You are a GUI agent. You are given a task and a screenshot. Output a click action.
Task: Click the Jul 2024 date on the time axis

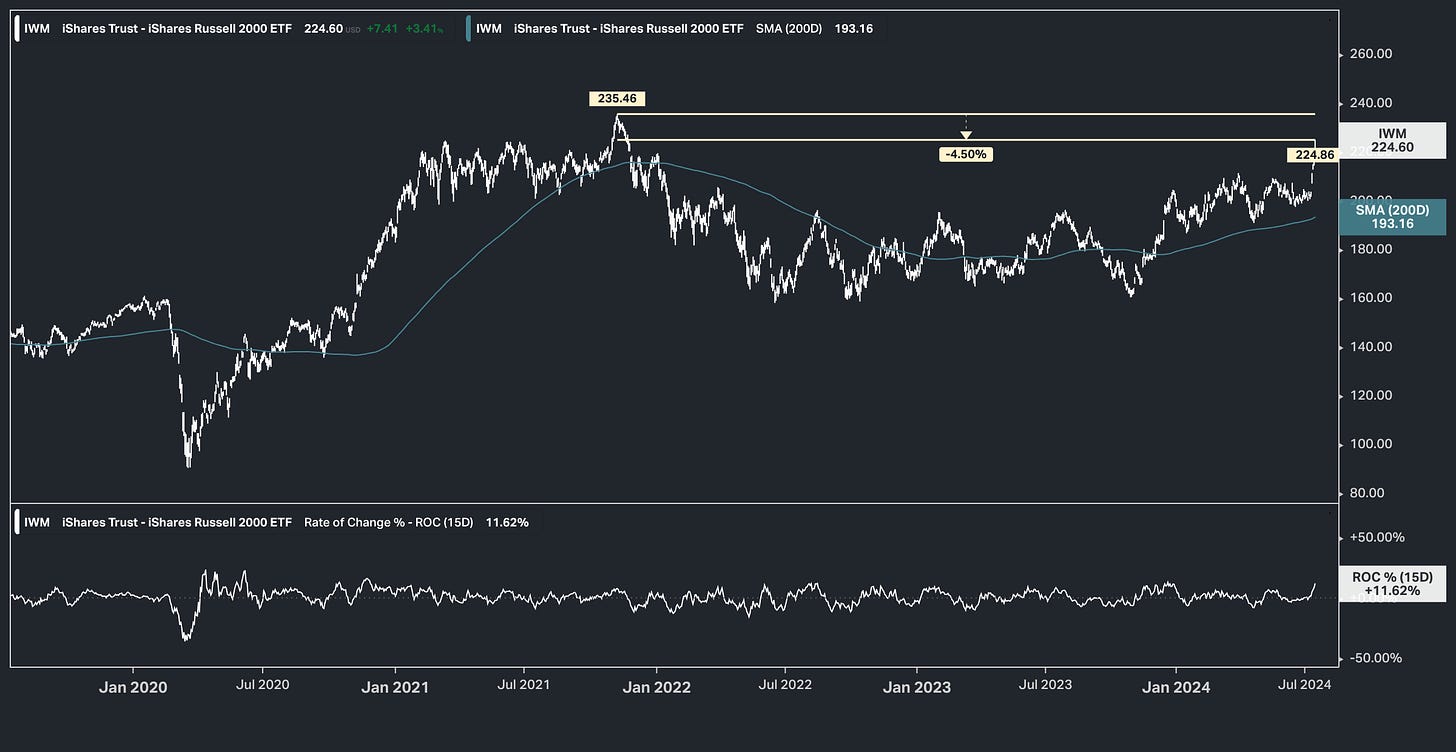click(1305, 686)
